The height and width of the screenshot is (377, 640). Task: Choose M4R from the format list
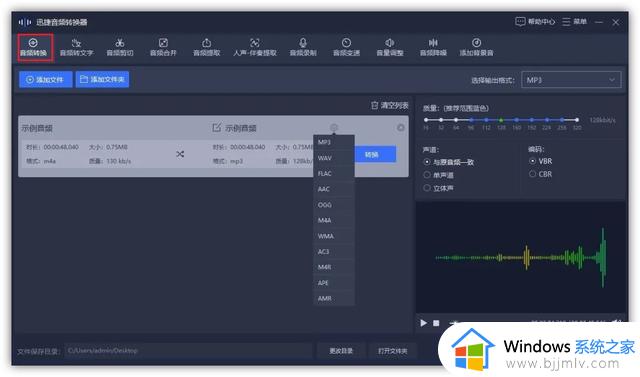pyautogui.click(x=333, y=267)
